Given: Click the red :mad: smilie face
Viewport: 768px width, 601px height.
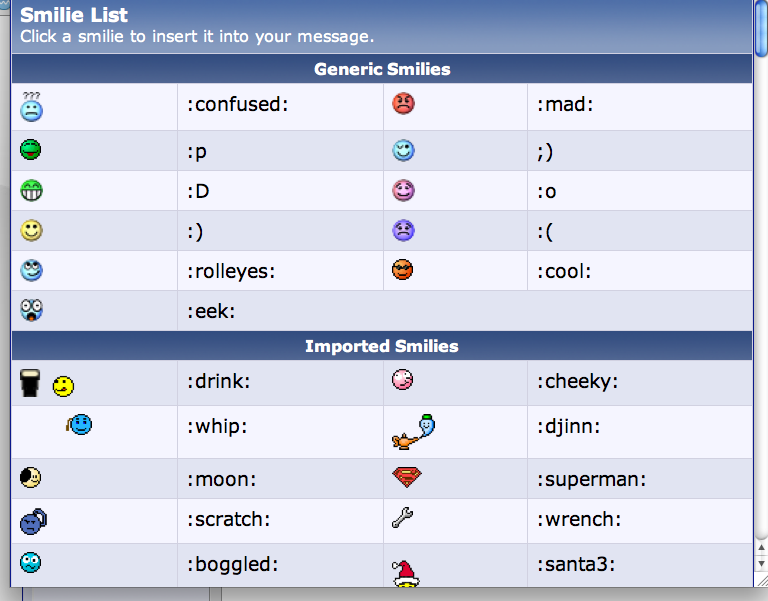Looking at the screenshot, I should point(404,104).
